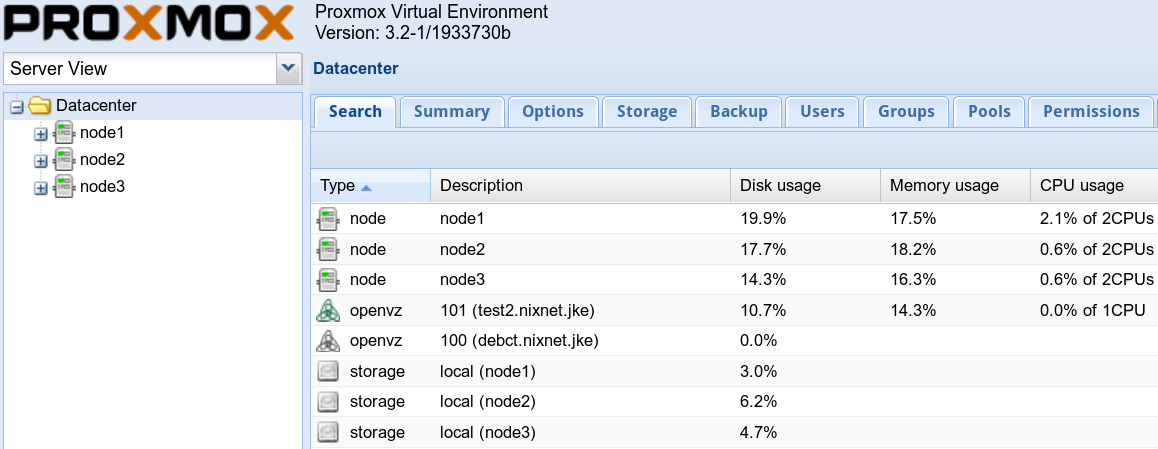Click the node3 server icon in tree

[x=65, y=186]
